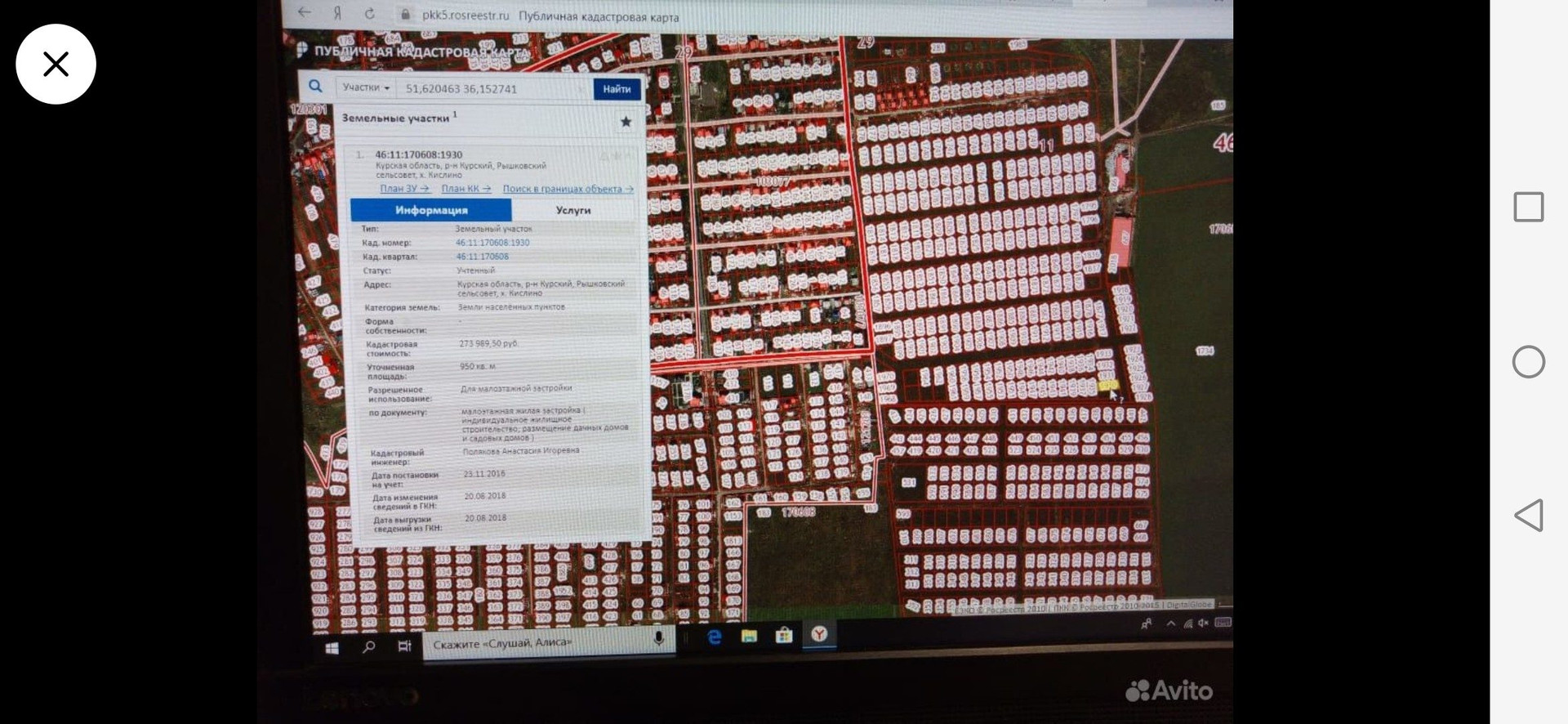Open the Windows Start menu
The width and height of the screenshot is (1568, 724).
click(x=332, y=648)
